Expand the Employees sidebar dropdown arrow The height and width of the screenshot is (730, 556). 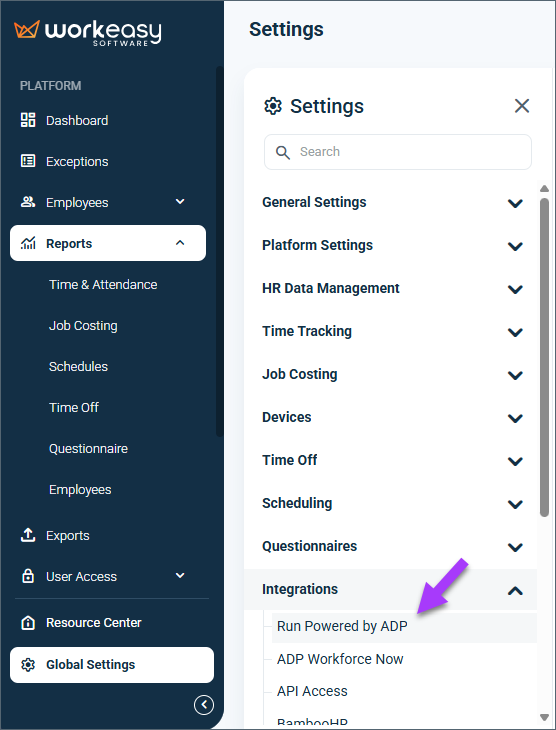[180, 202]
